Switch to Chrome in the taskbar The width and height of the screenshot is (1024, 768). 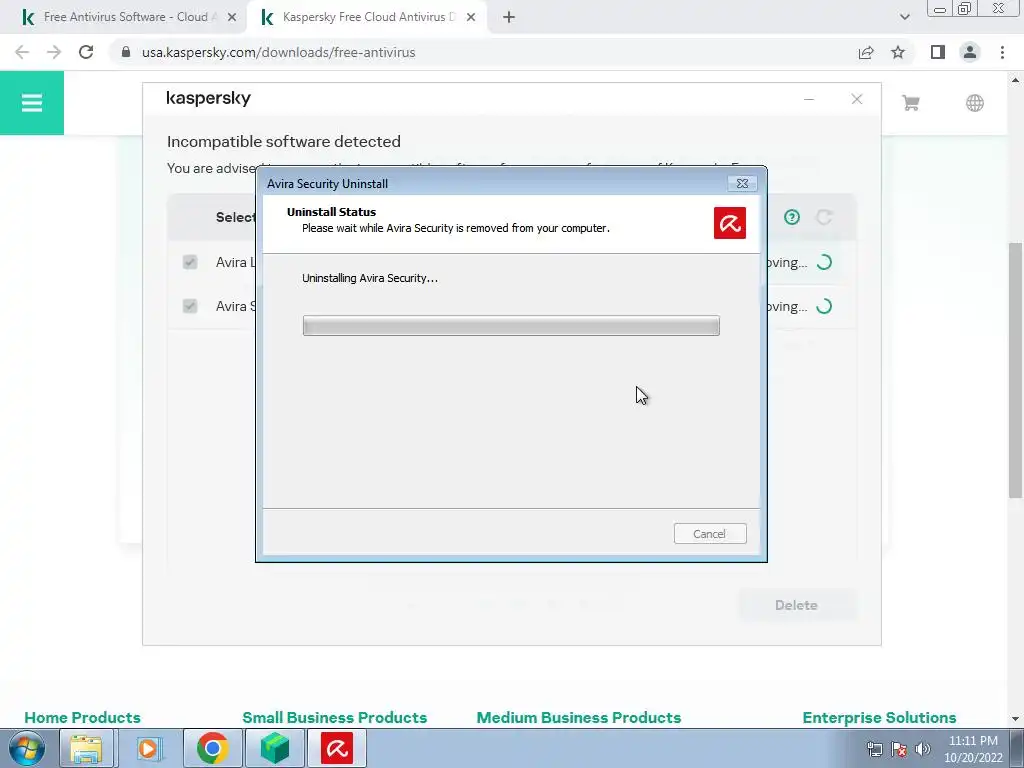coord(212,748)
